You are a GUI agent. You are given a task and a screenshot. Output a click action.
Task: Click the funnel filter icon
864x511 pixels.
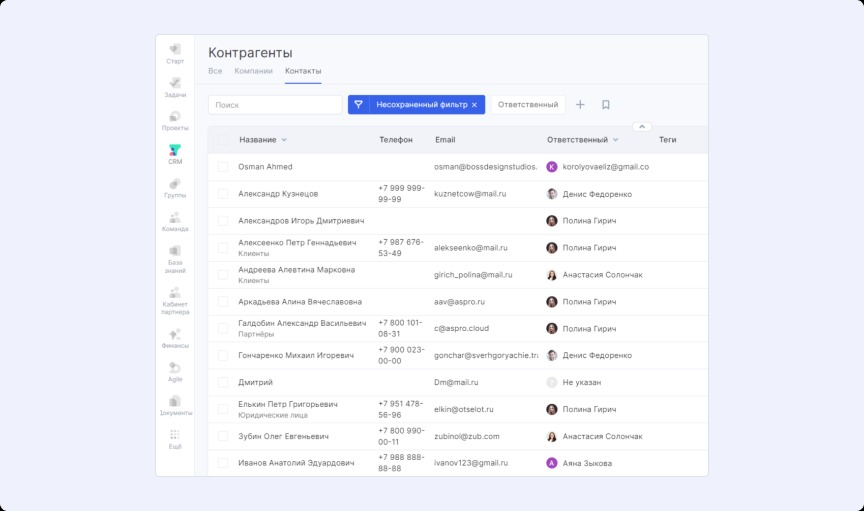[x=358, y=105]
